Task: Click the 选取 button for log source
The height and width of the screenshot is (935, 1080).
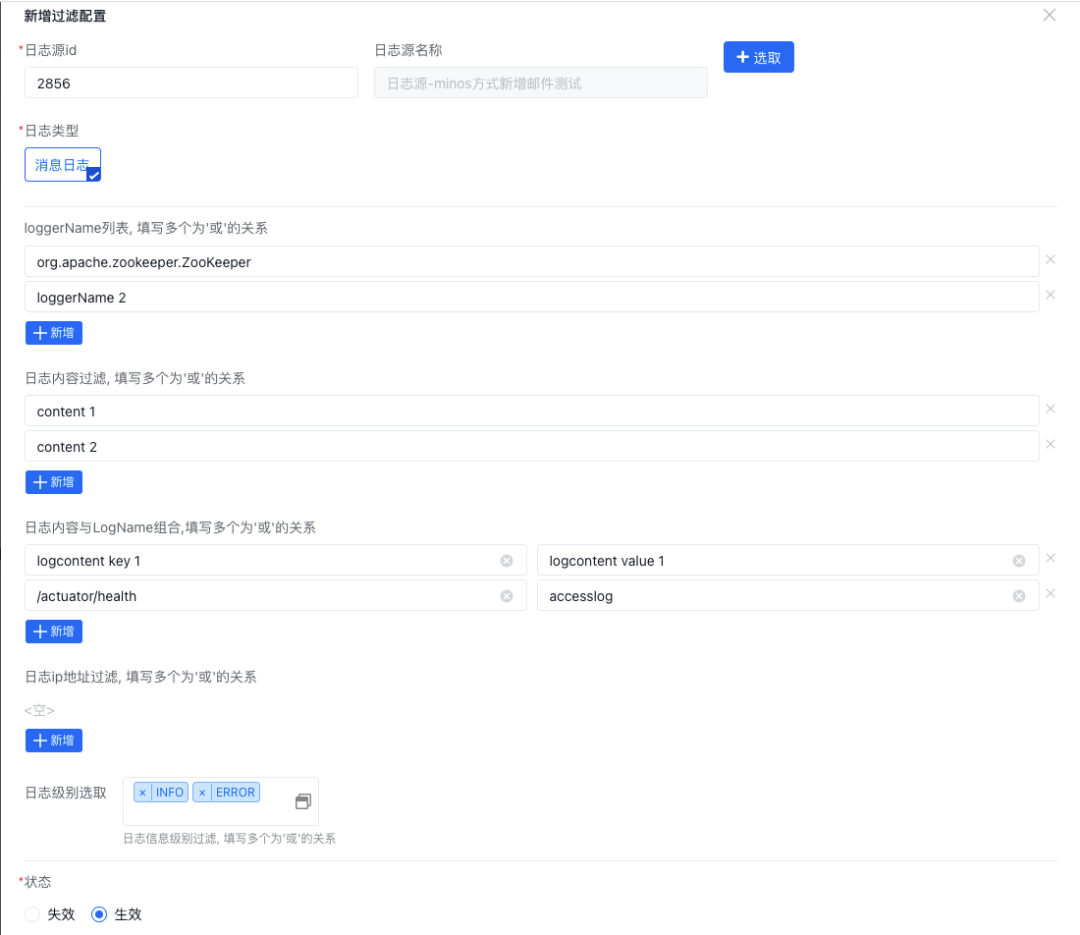Action: tap(758, 57)
